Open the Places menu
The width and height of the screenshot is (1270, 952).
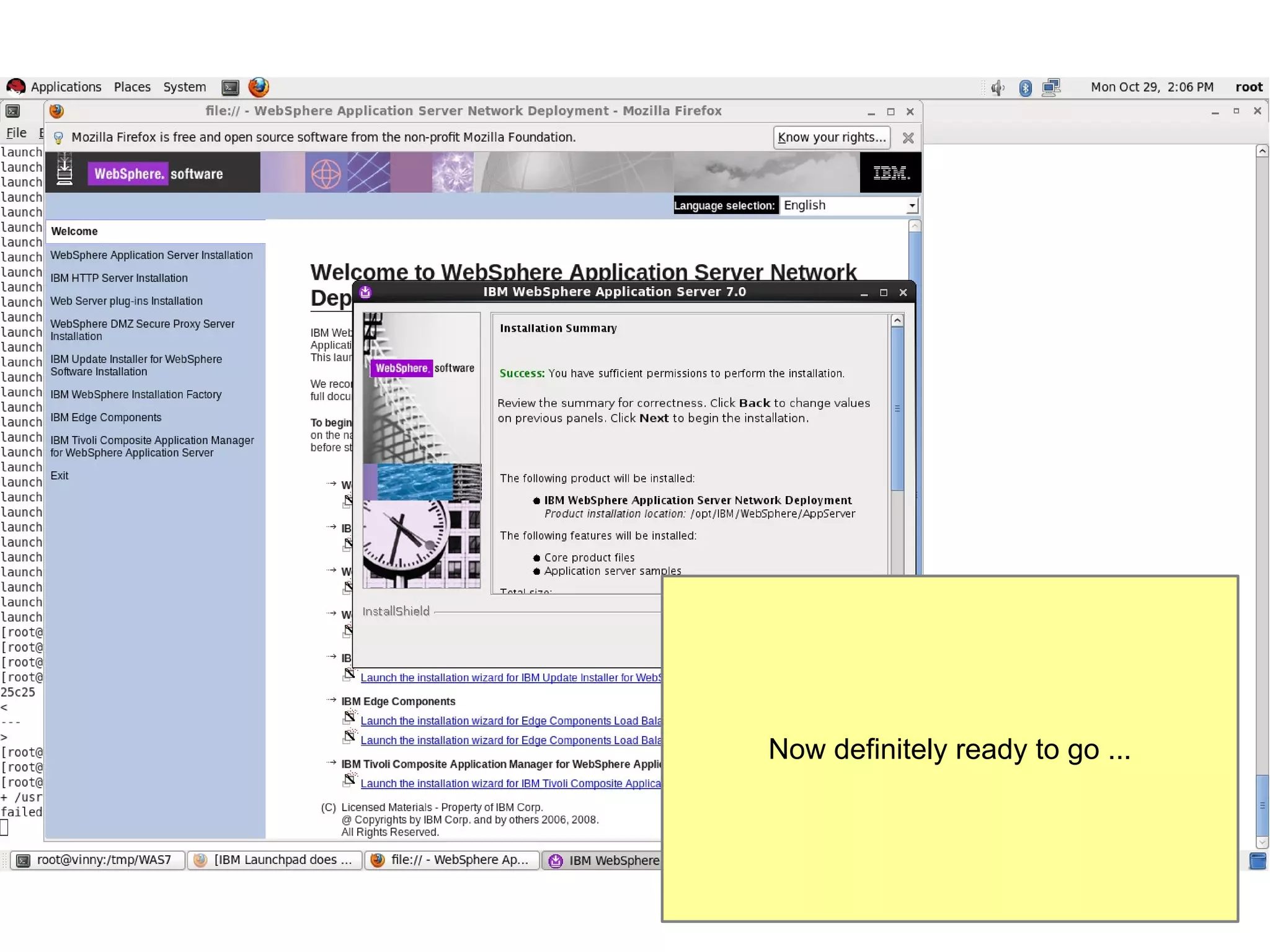tap(132, 87)
